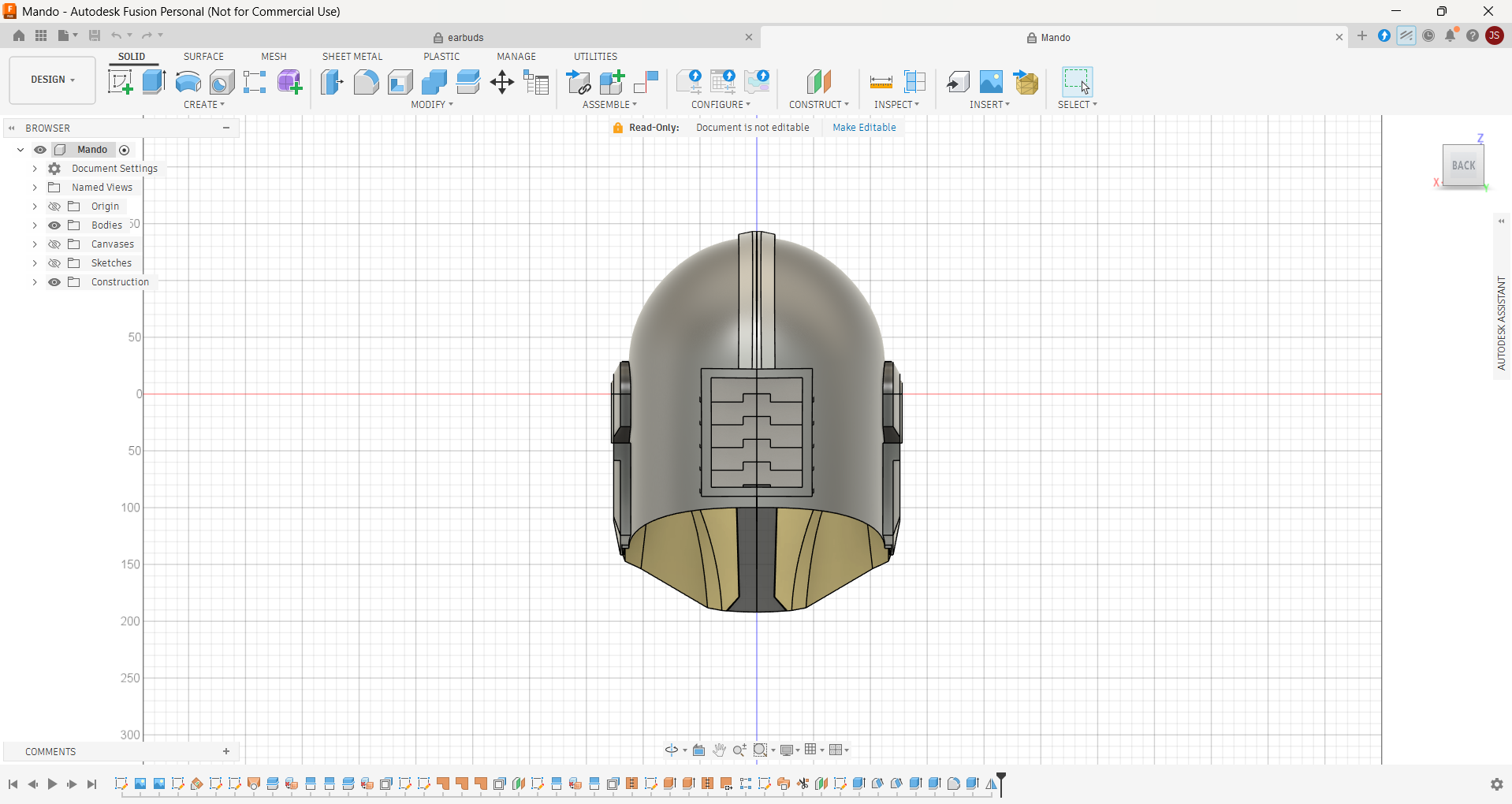Hide the Bodies folder
The width and height of the screenshot is (1512, 804).
tap(54, 225)
